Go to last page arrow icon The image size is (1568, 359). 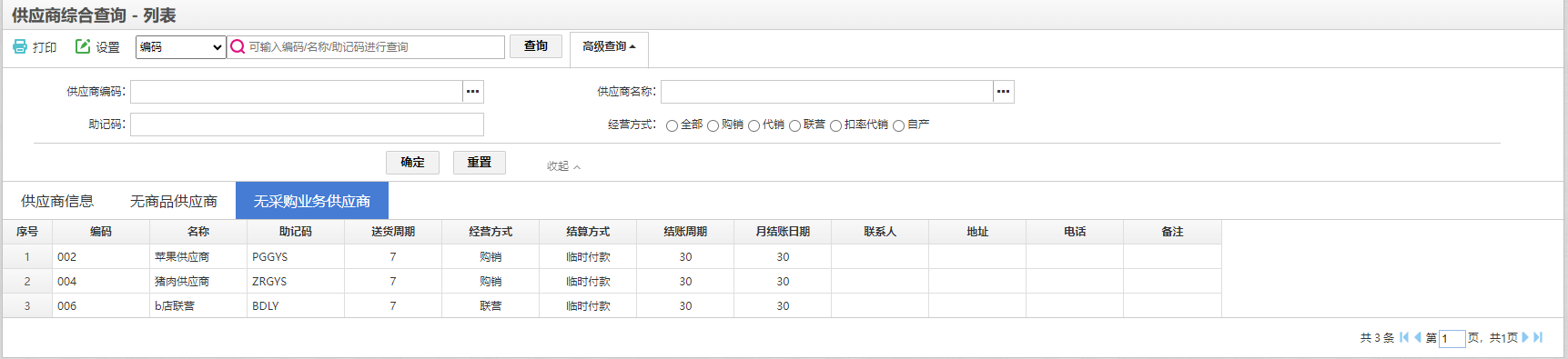[1538, 337]
